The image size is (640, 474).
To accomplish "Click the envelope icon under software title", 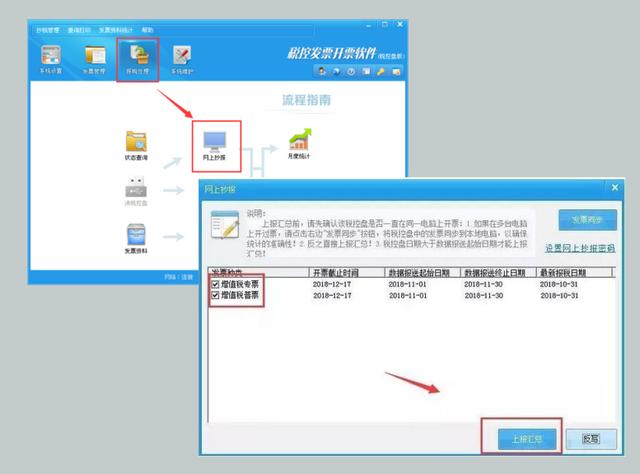I will 396,71.
